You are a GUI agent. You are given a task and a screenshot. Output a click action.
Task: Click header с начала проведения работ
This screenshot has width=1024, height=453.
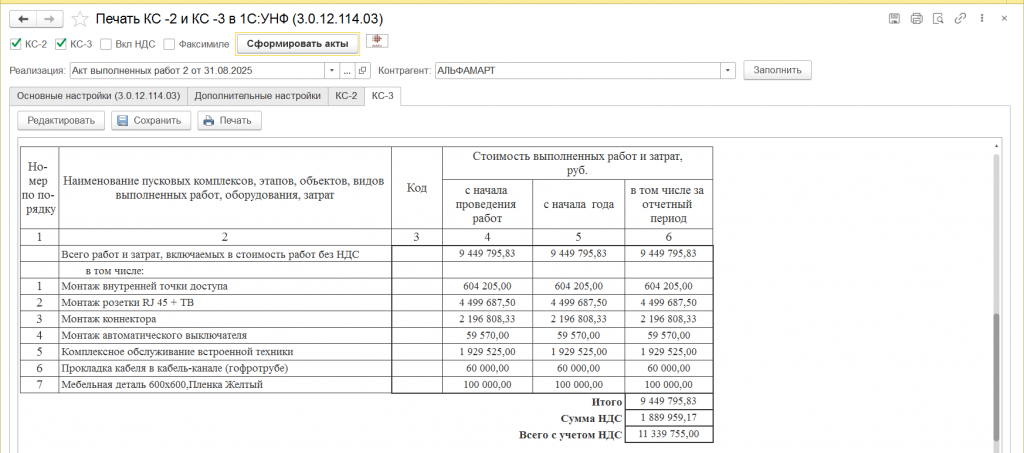click(x=488, y=204)
